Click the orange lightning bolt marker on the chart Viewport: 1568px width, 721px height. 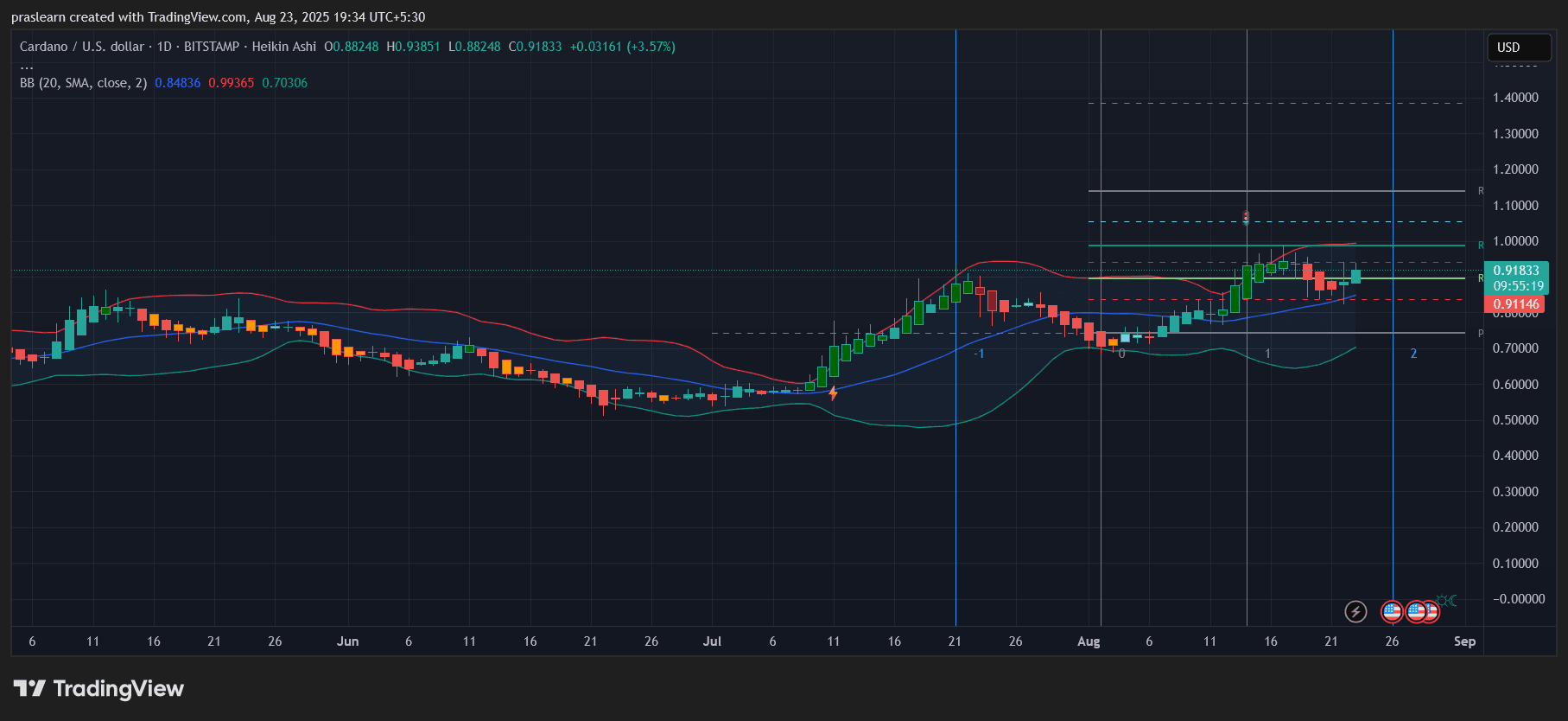[833, 393]
